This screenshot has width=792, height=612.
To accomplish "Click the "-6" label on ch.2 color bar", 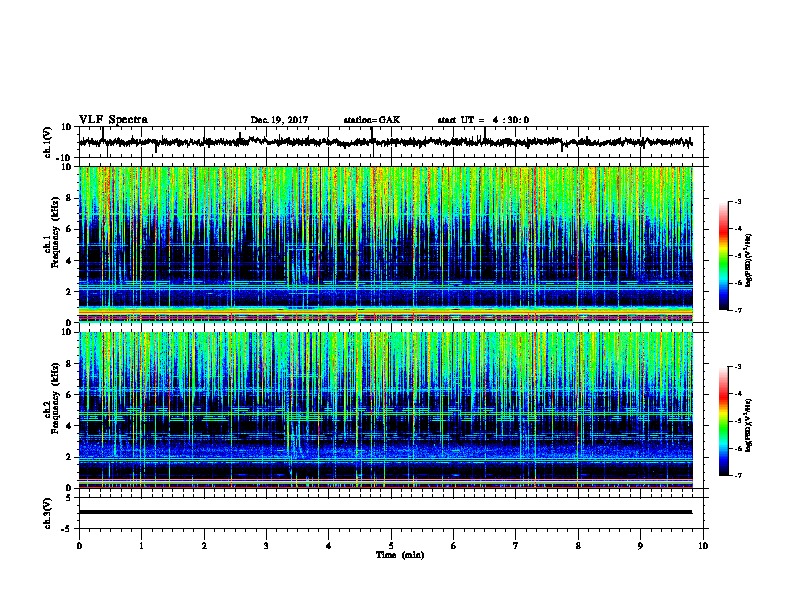I will tap(737, 448).
